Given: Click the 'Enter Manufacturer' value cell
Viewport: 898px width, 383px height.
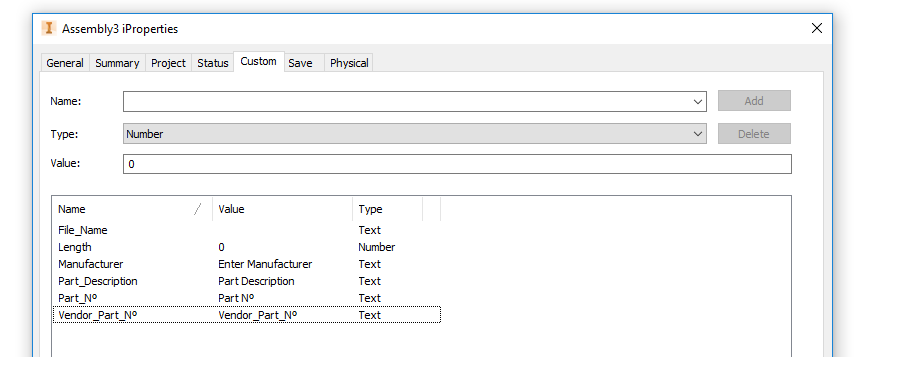Looking at the screenshot, I should coord(265,264).
